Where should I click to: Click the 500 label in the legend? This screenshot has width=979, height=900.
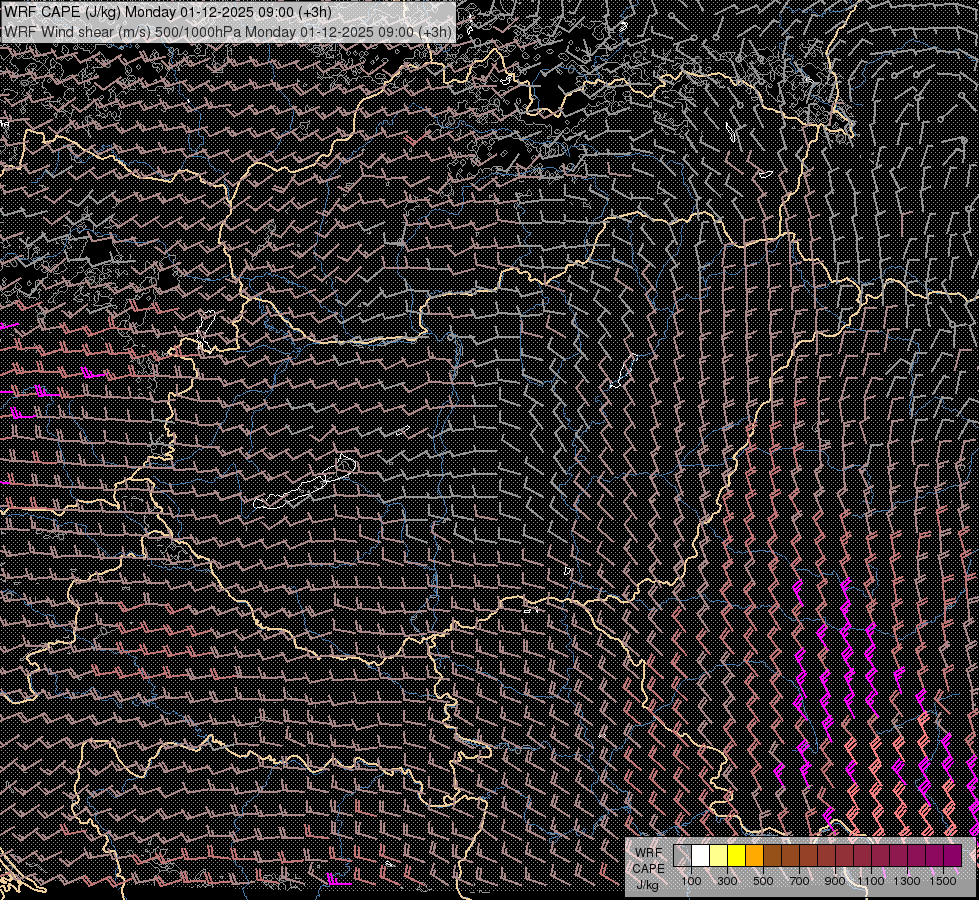pos(763,881)
